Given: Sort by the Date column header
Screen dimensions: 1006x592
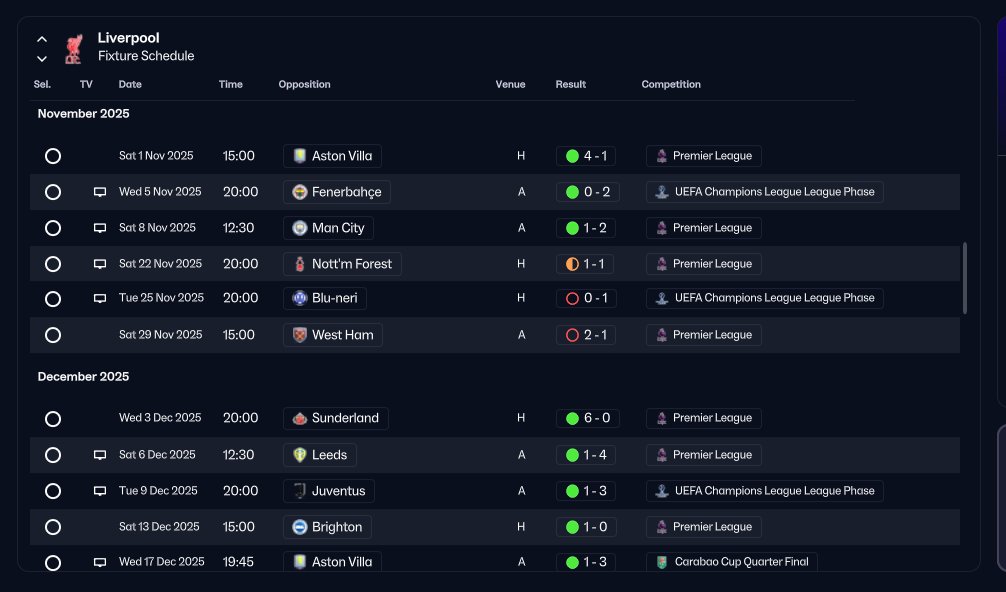Looking at the screenshot, I should 130,84.
